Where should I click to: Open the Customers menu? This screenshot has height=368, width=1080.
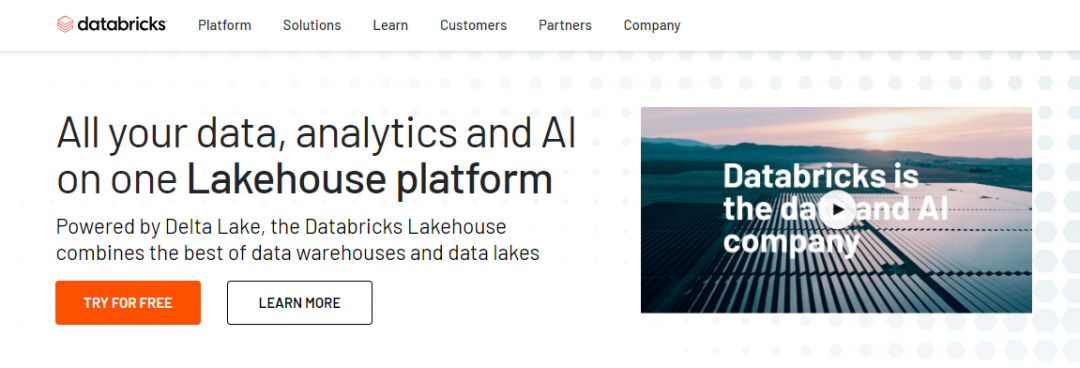473,25
